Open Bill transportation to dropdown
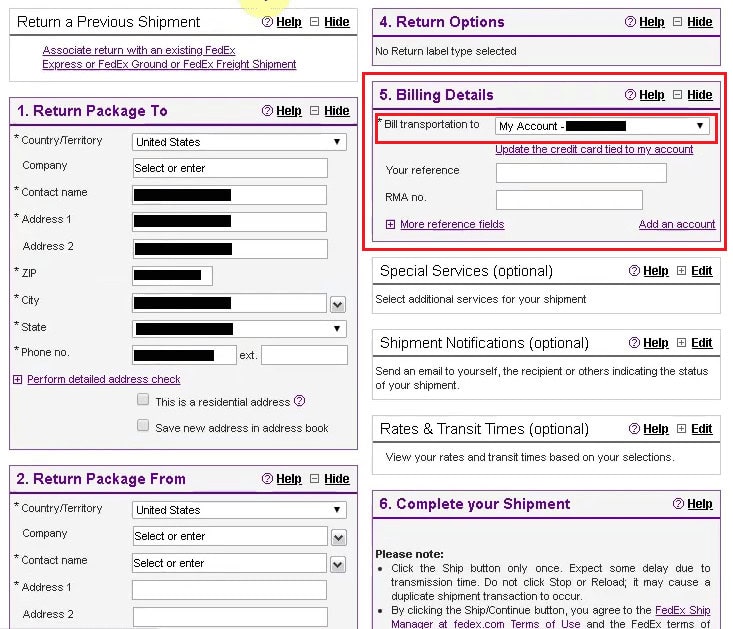Screen dimensions: 733x629 [602, 126]
